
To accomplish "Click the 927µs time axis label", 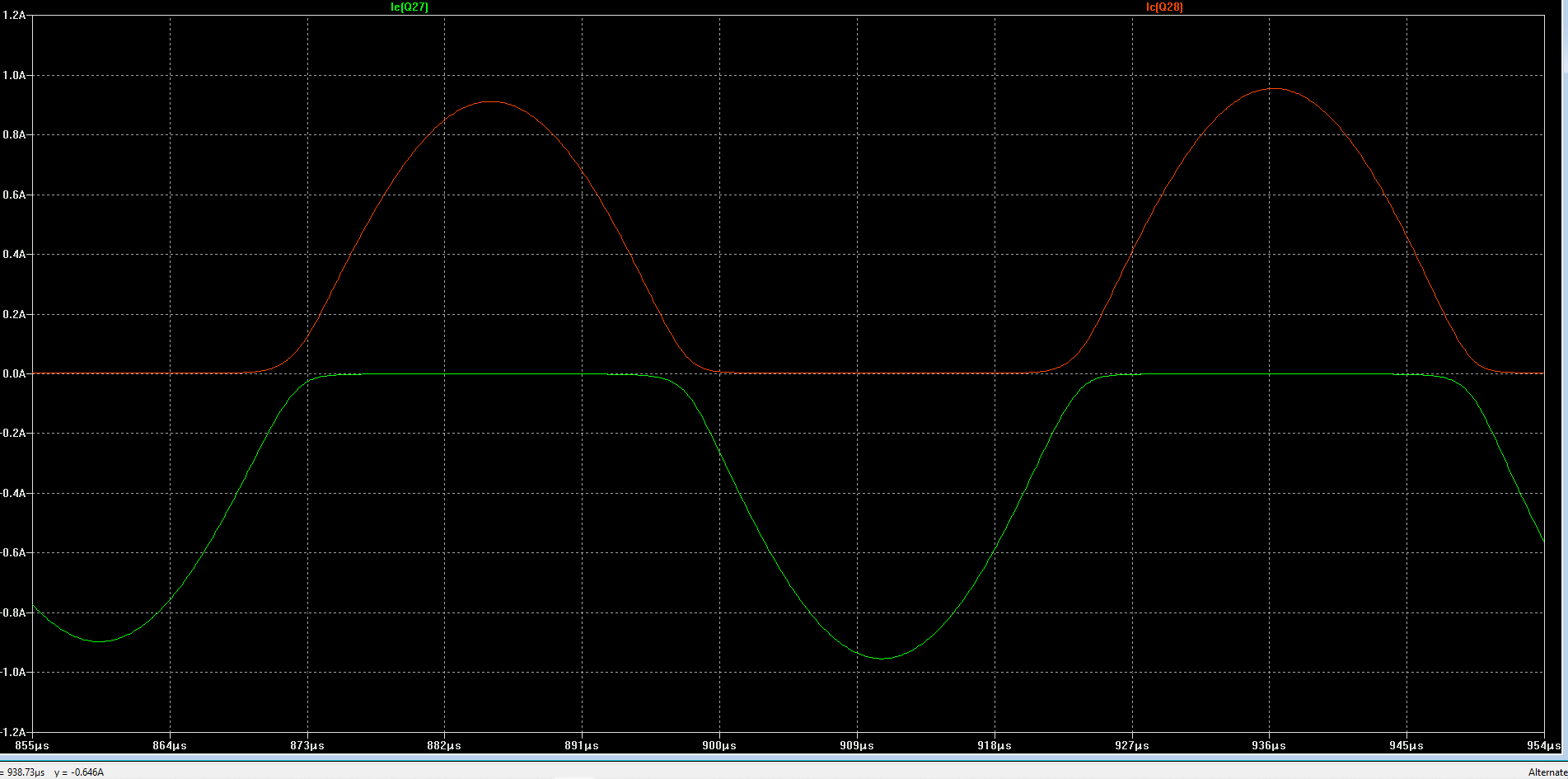I will 1132,745.
